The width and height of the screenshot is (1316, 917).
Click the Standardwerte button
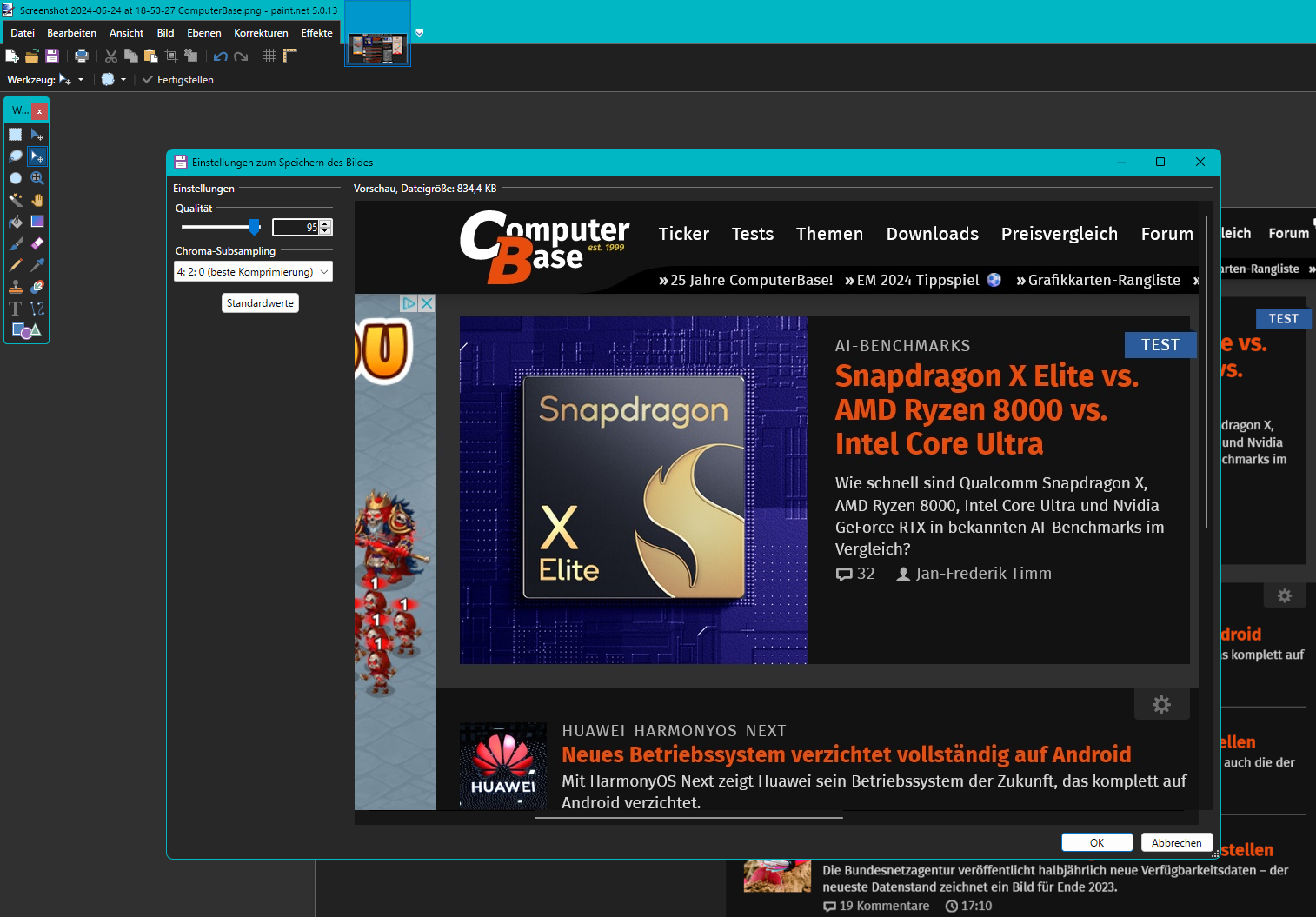tap(260, 303)
